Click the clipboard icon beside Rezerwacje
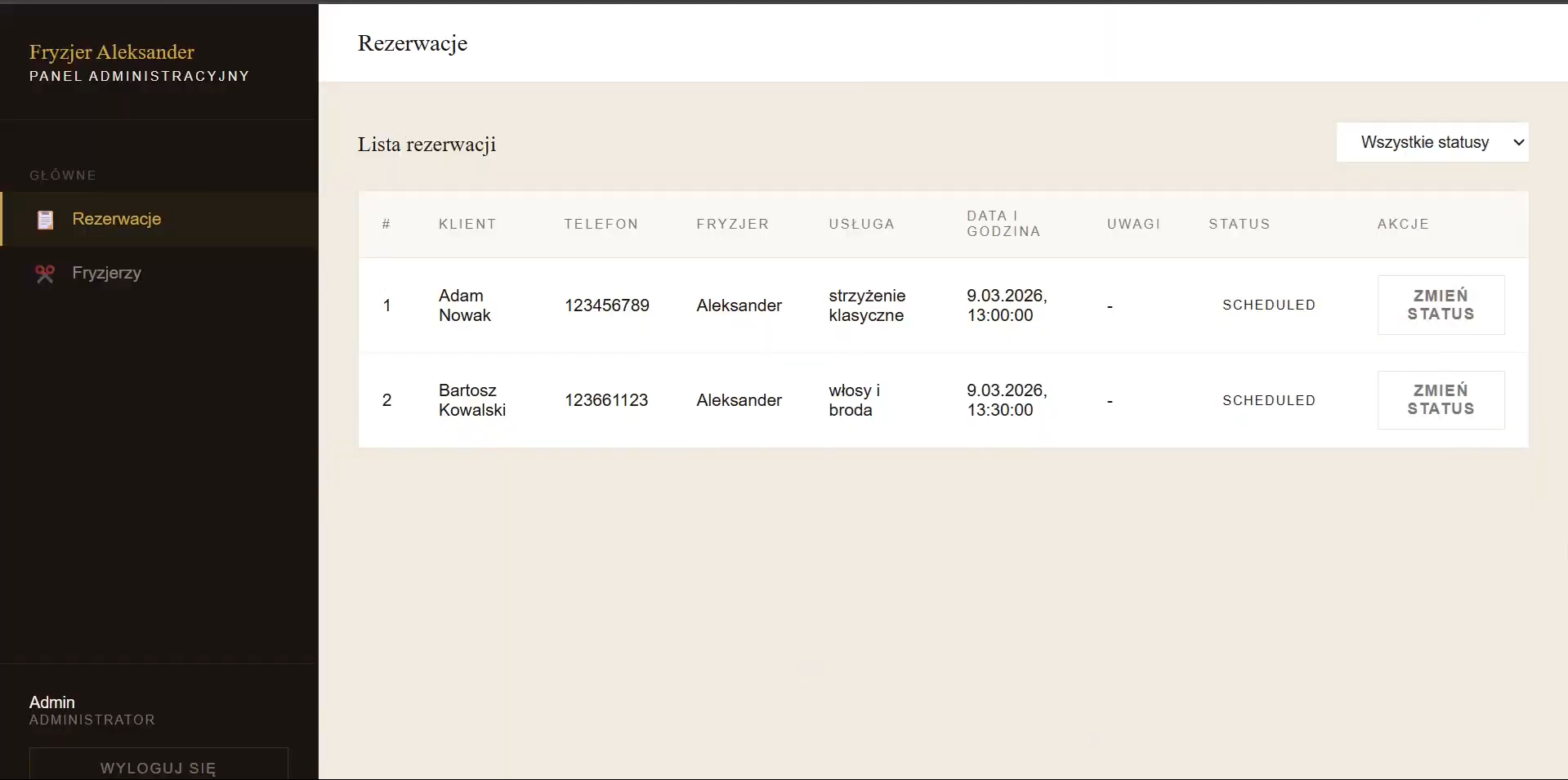The width and height of the screenshot is (1568, 780). (45, 219)
